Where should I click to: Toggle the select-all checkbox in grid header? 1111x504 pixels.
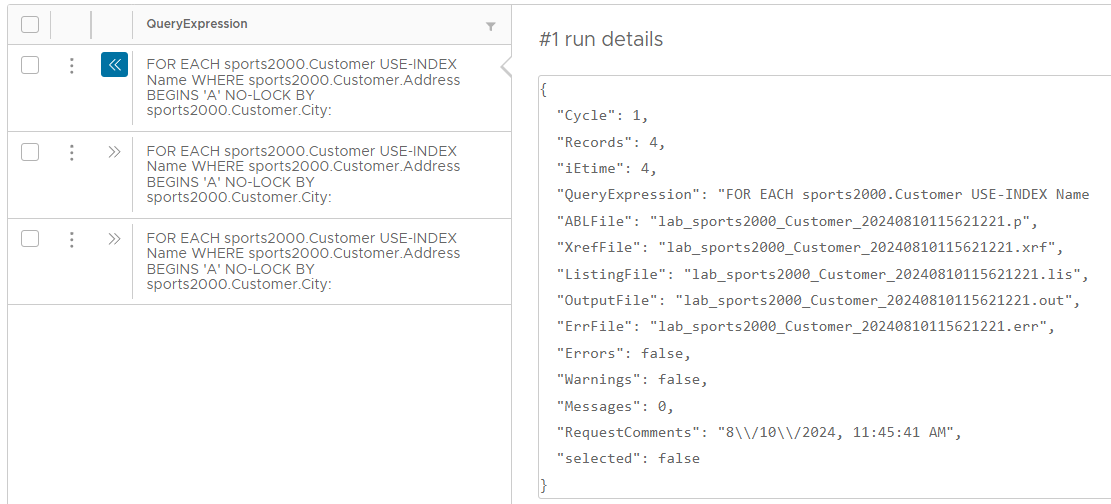[x=30, y=24]
